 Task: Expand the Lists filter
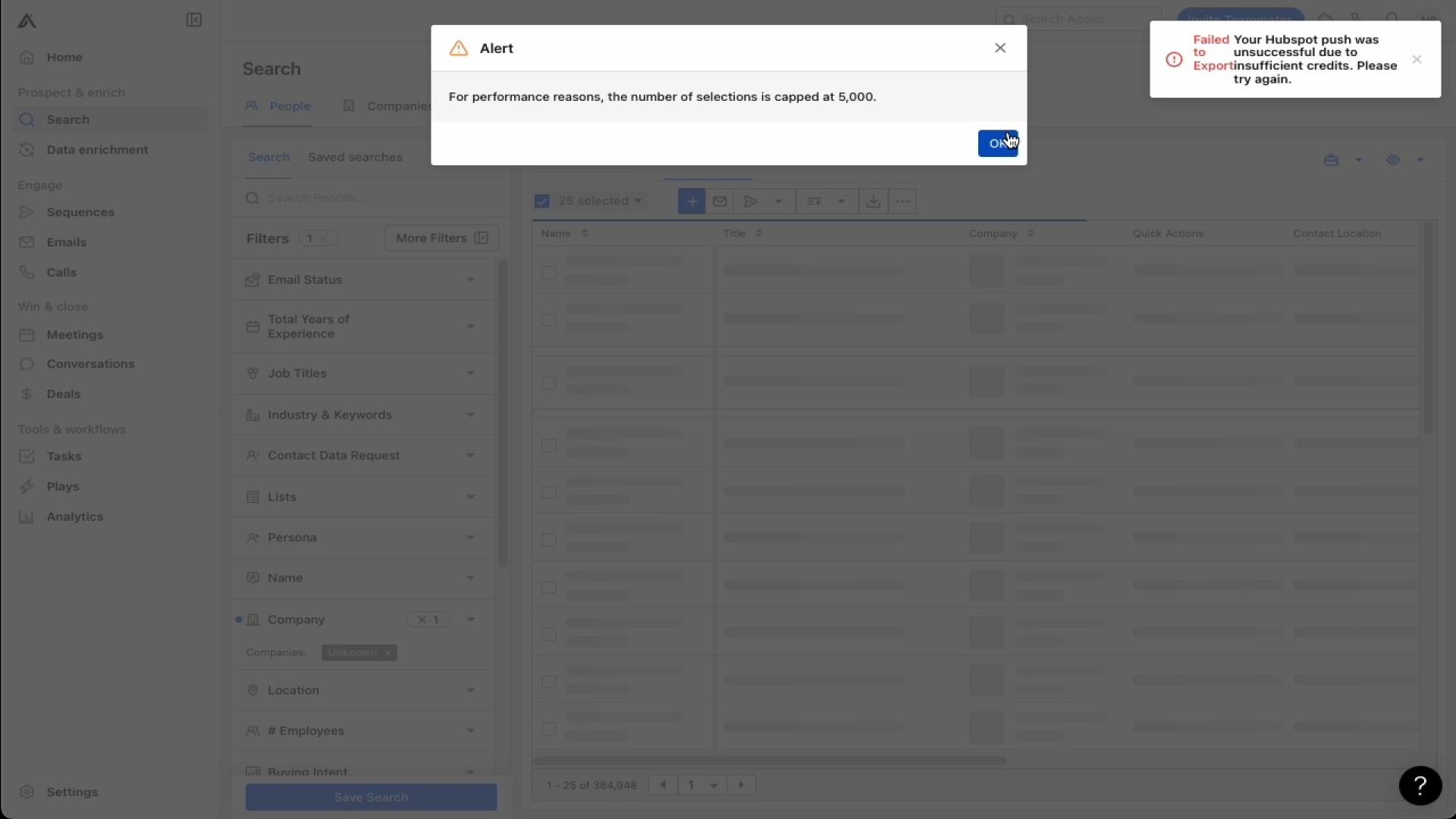click(x=362, y=497)
